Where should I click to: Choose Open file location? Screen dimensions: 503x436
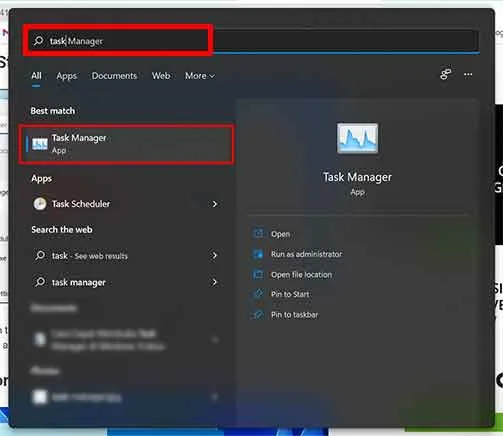[301, 275]
